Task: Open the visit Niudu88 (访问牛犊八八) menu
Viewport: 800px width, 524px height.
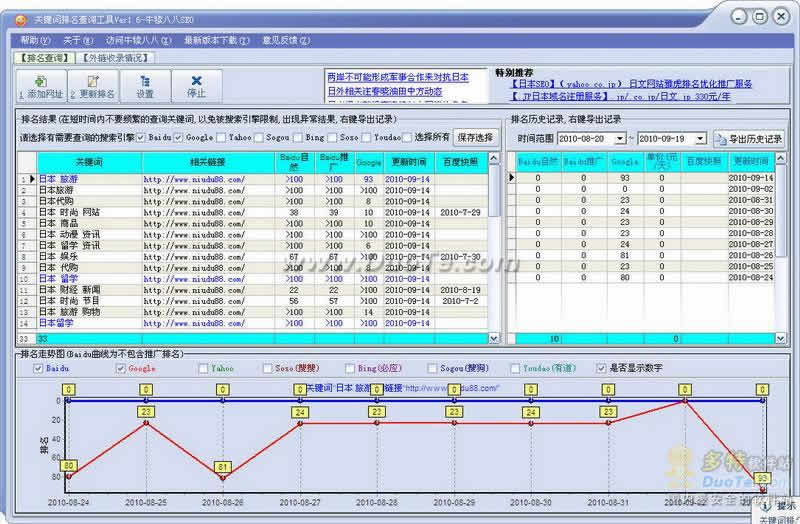Action: pos(138,40)
